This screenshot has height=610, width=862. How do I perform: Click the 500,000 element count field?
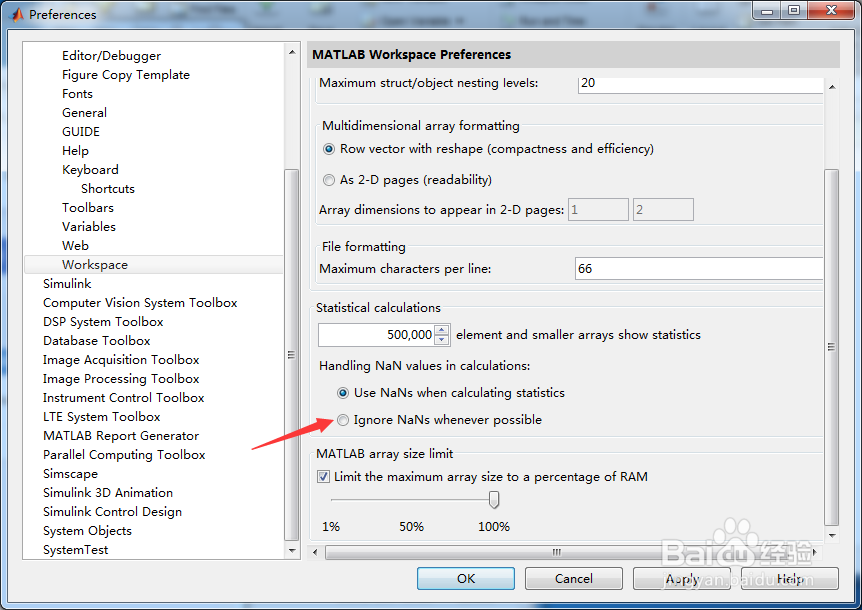[376, 335]
